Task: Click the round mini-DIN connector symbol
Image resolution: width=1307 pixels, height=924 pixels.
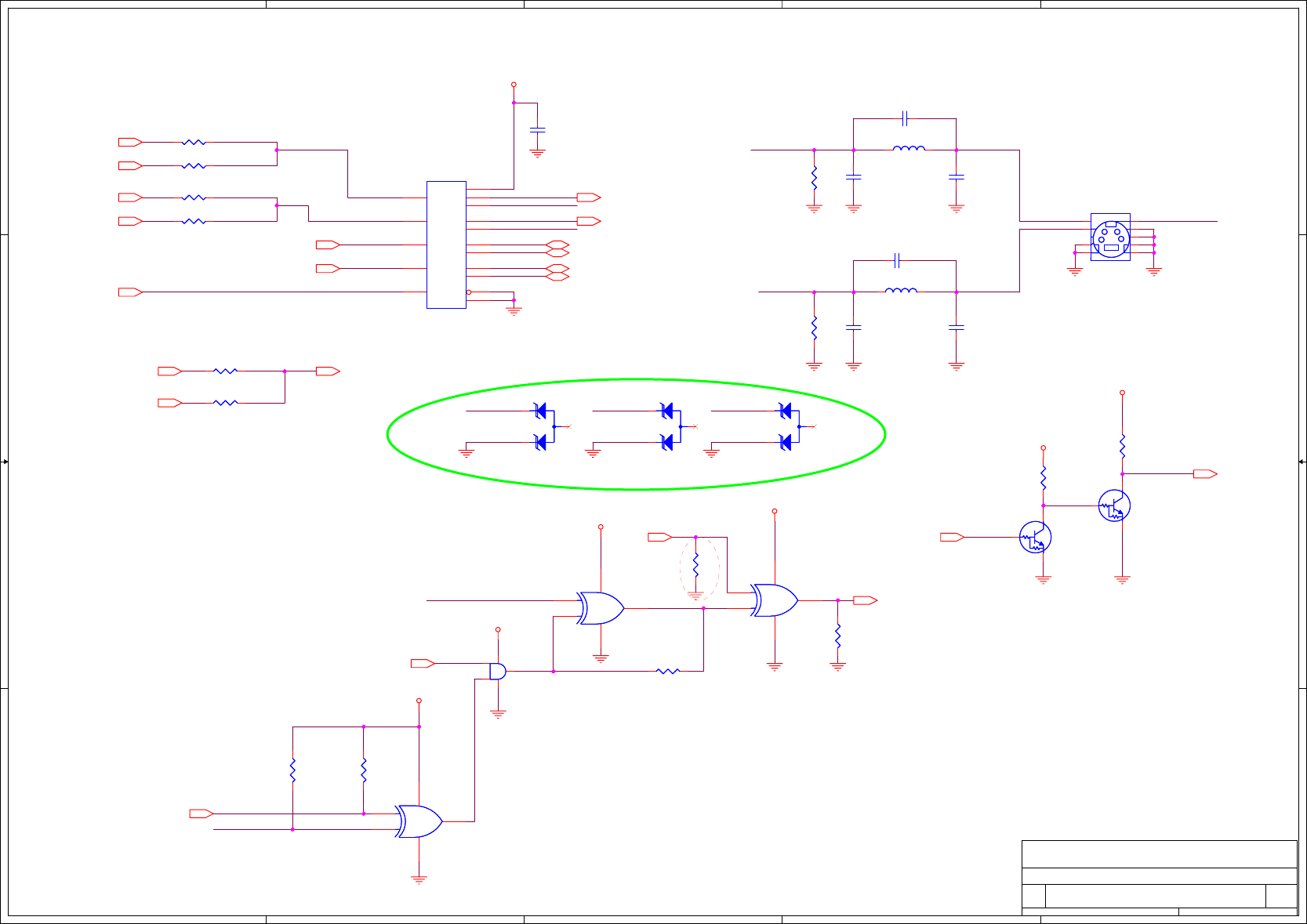Action: (1110, 237)
